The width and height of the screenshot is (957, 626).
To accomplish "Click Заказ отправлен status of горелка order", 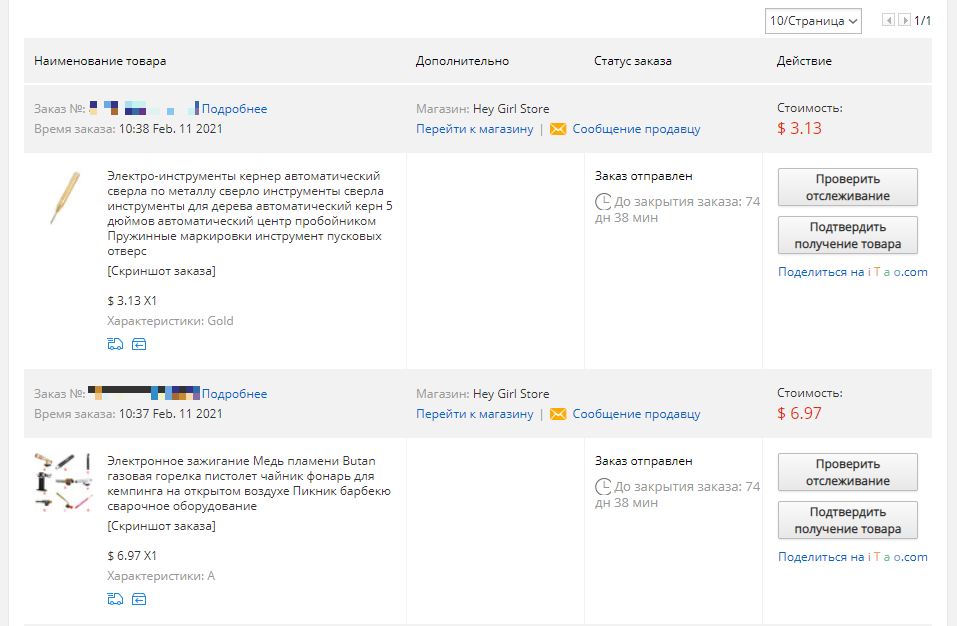I will 644,461.
